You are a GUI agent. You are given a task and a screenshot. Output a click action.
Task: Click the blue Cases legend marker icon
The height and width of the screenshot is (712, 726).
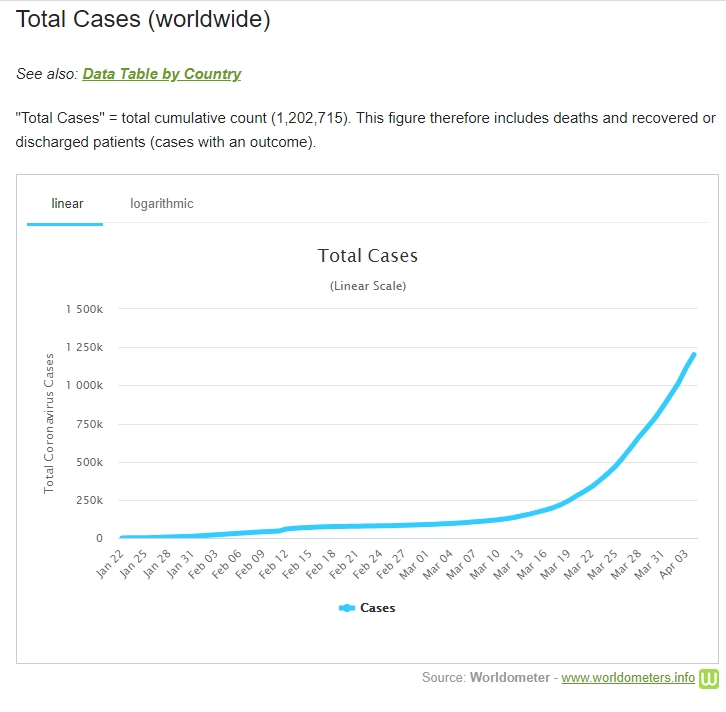coord(347,608)
